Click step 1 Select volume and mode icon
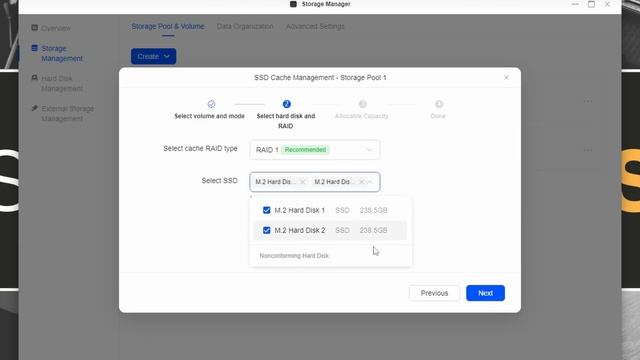640x360 pixels. tap(211, 104)
